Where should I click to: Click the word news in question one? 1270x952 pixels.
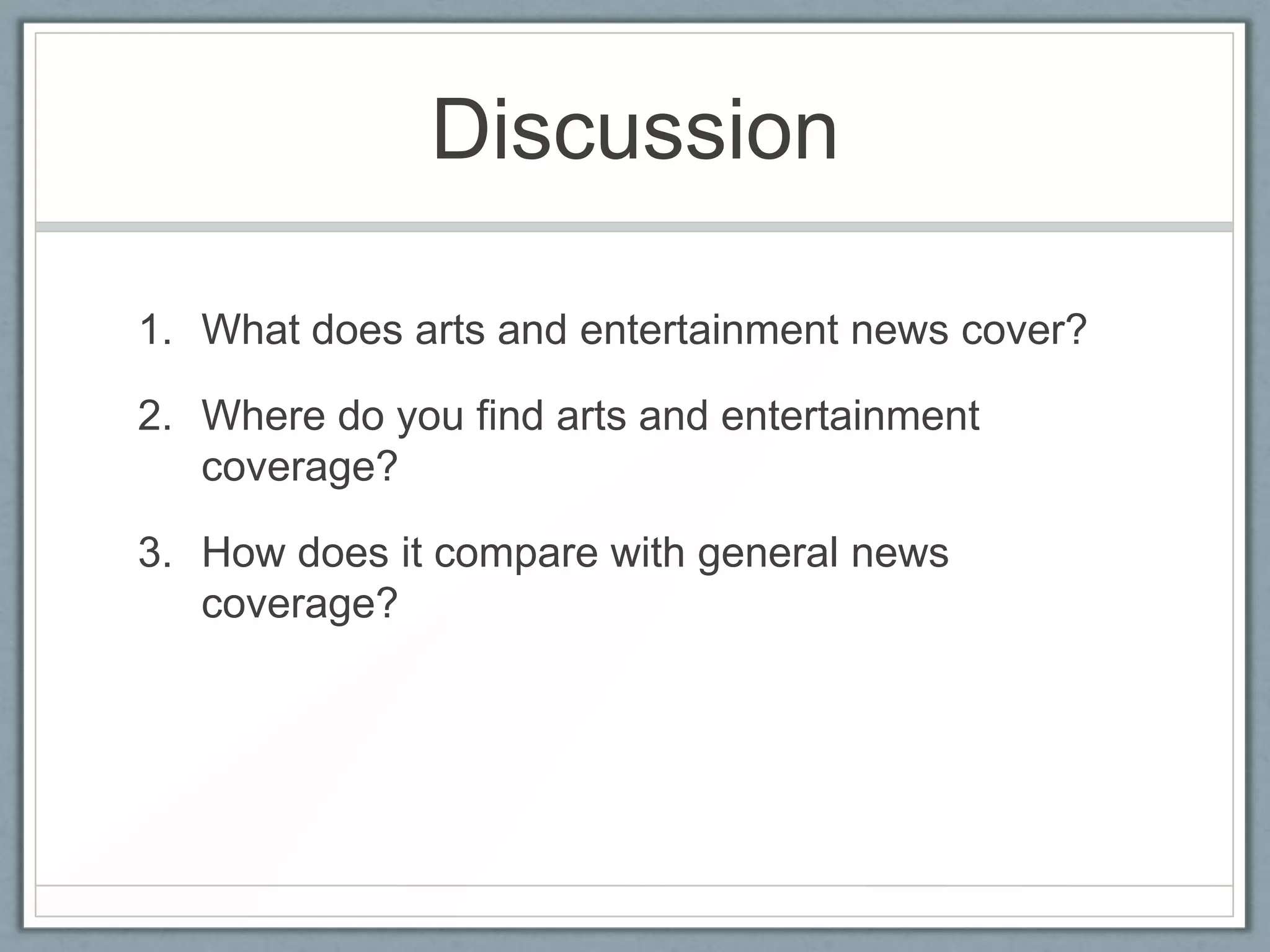[899, 329]
